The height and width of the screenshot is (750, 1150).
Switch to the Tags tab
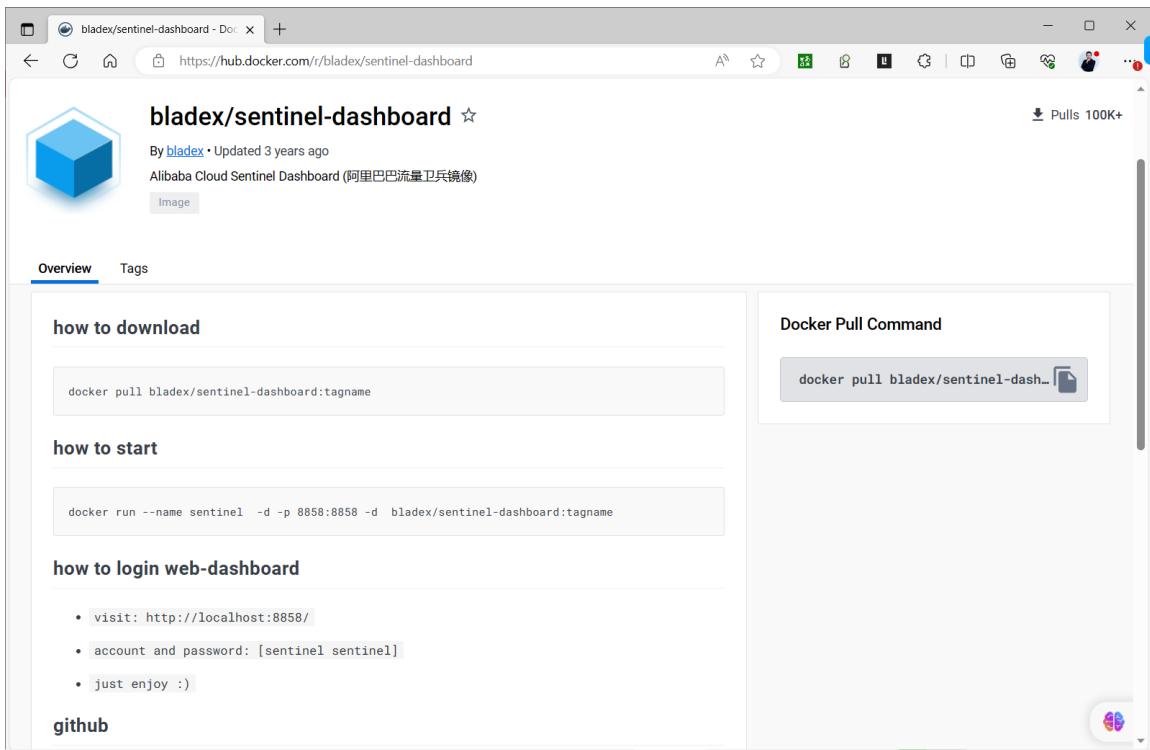pos(134,268)
